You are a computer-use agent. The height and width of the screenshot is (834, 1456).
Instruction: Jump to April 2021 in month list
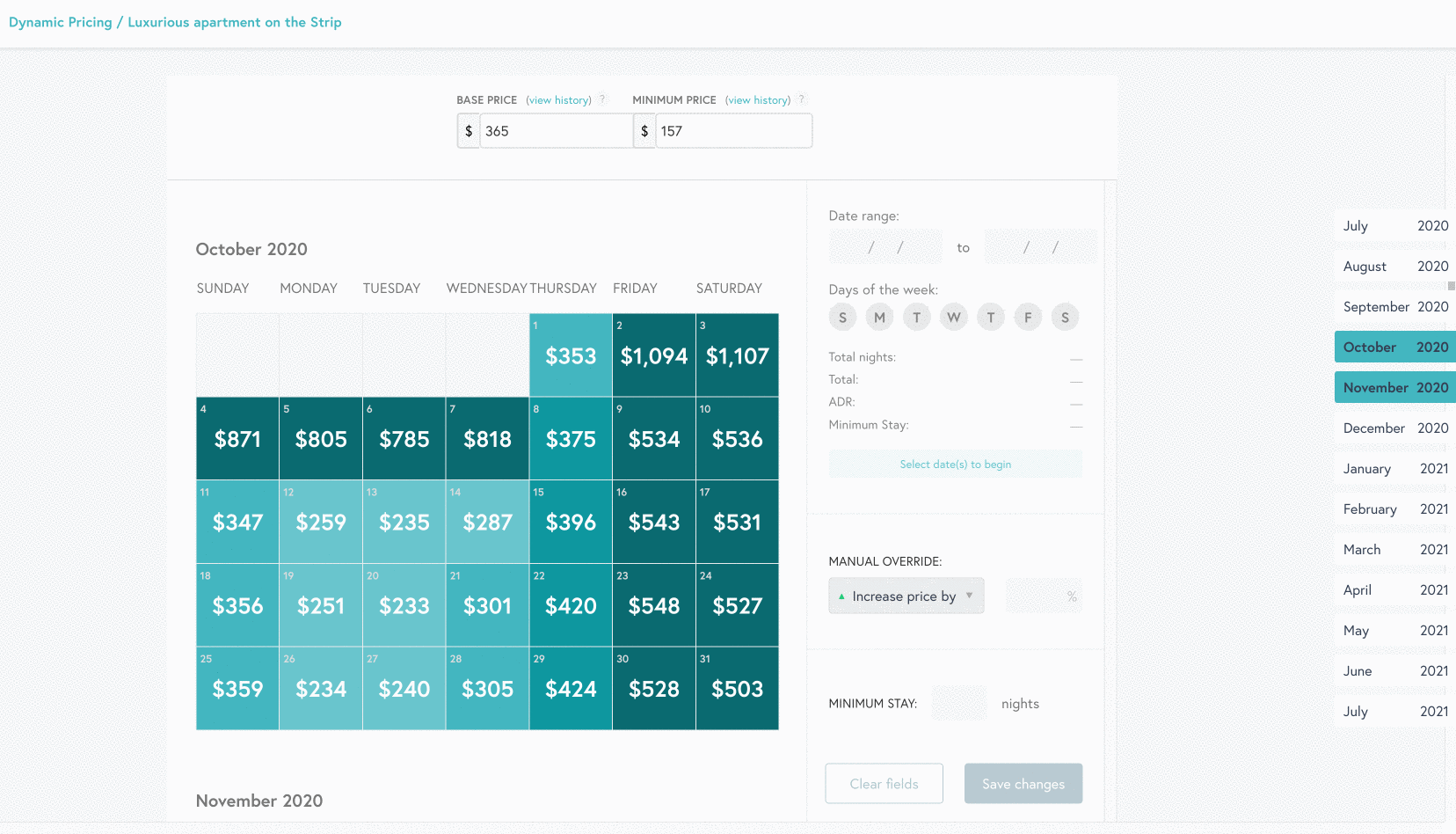coord(1395,589)
